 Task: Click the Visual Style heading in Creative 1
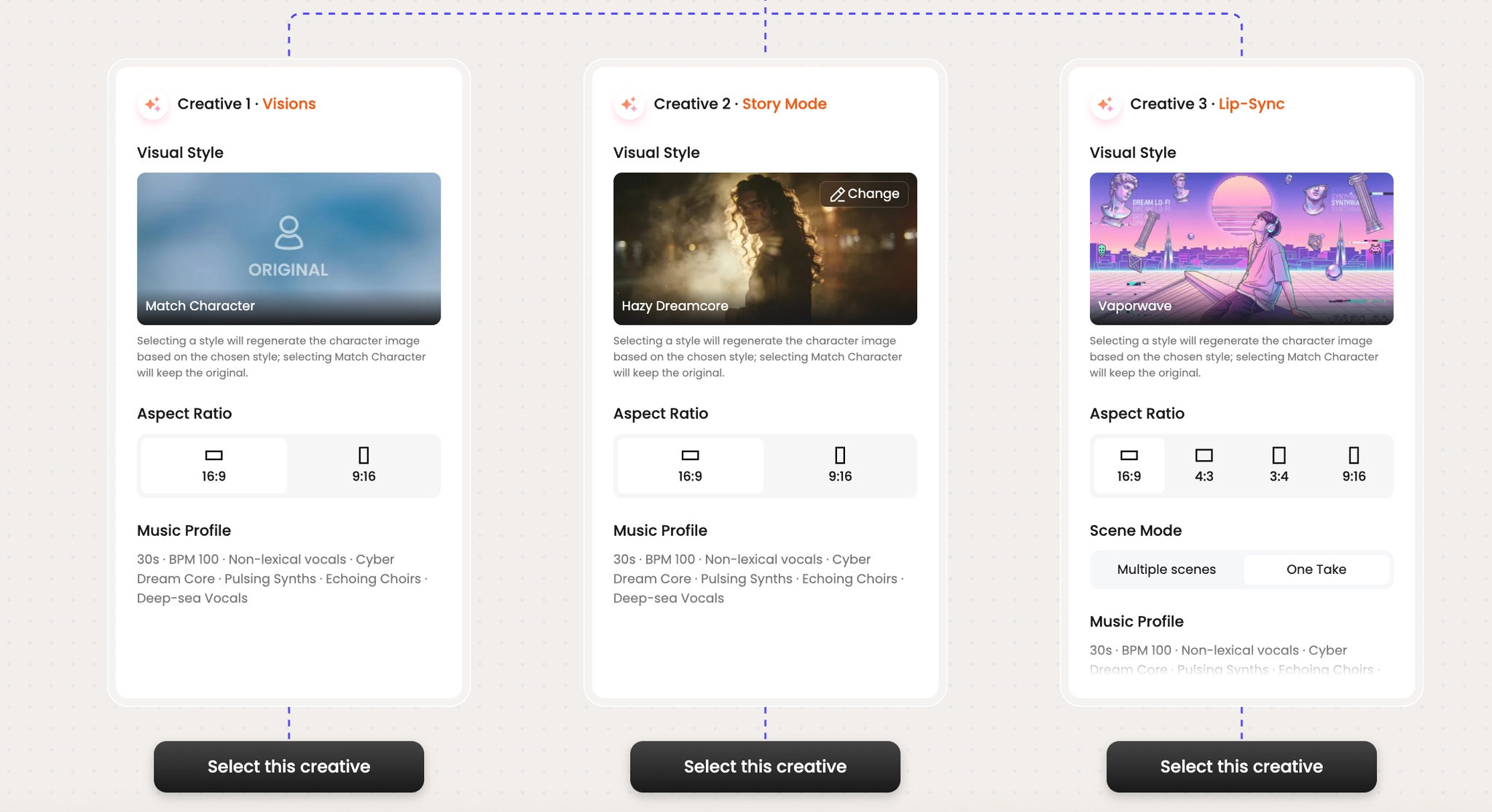pyautogui.click(x=180, y=153)
